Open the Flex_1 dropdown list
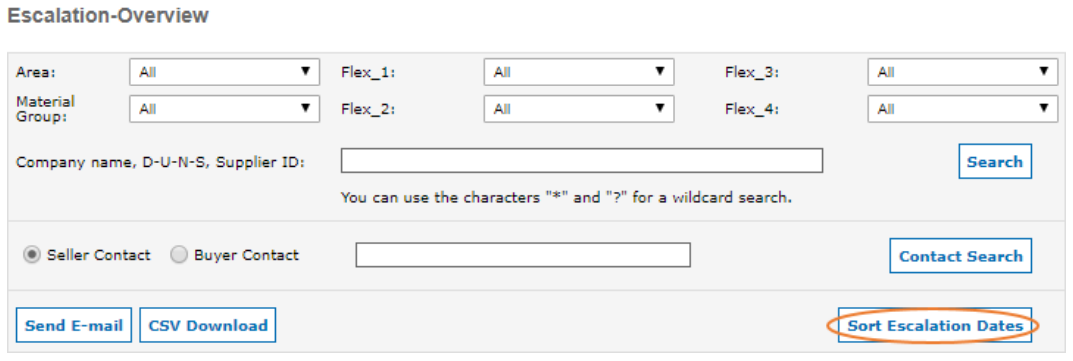 [x=579, y=72]
